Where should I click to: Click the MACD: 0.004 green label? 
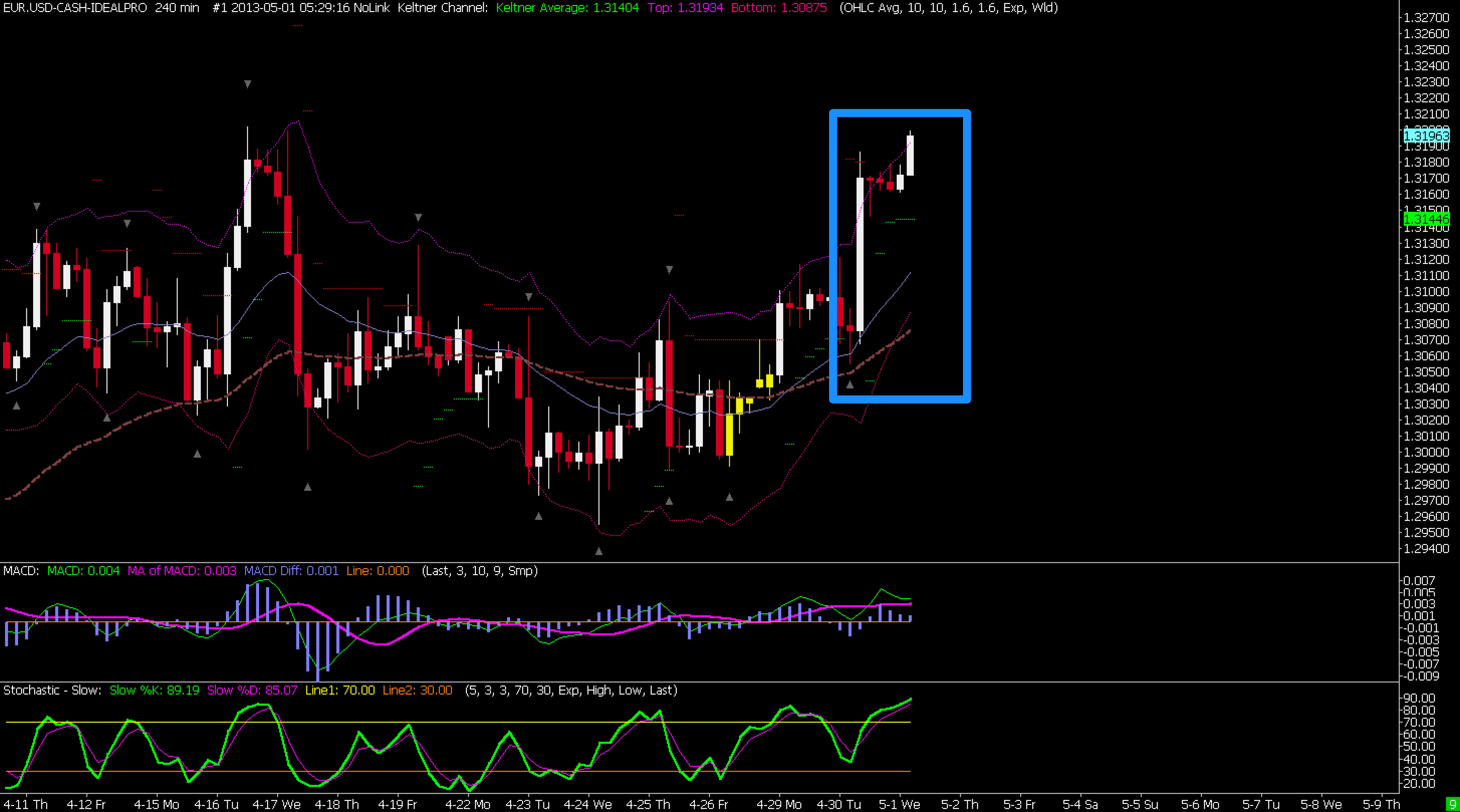click(83, 571)
